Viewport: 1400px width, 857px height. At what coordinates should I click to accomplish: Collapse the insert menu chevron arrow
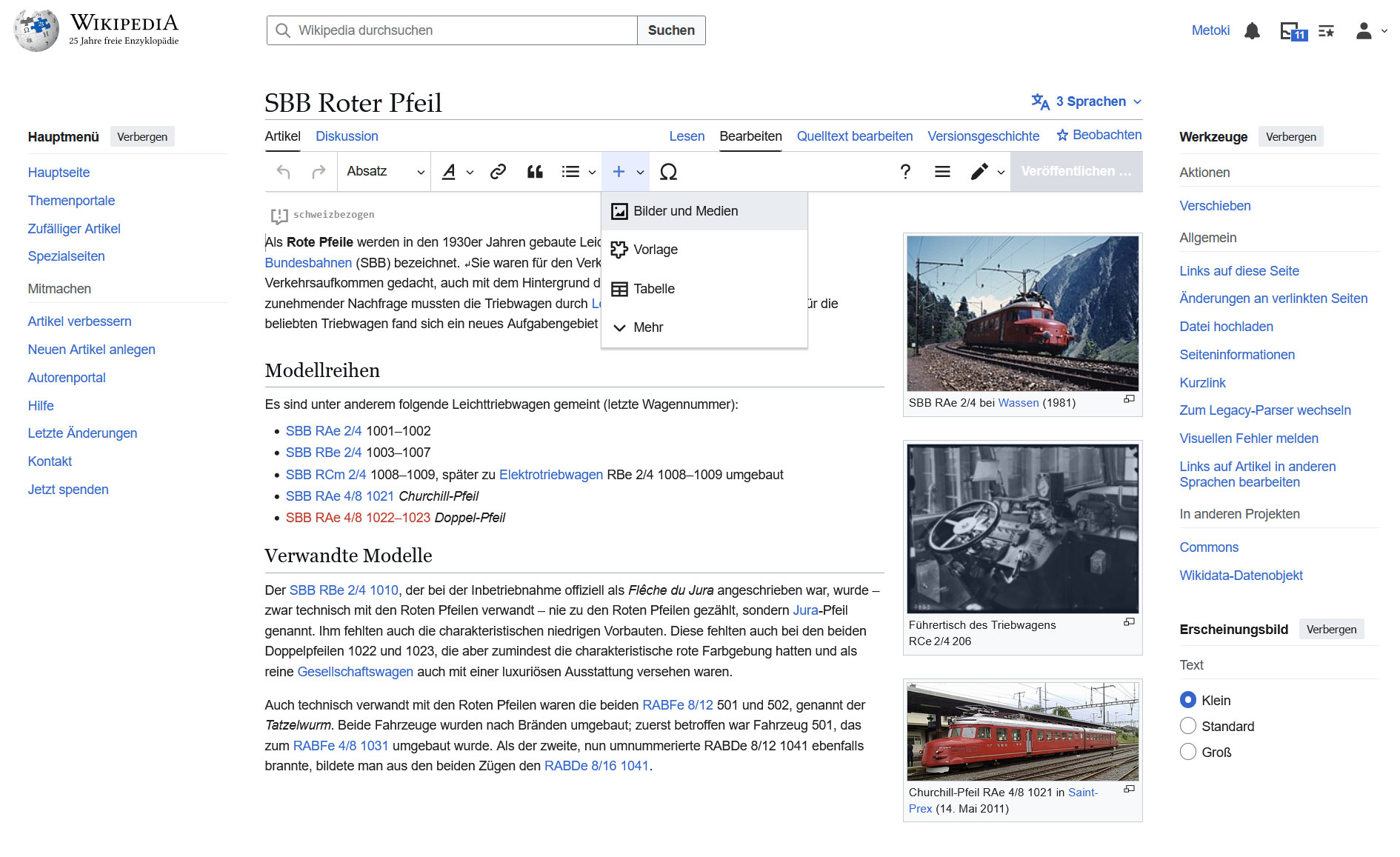(640, 173)
